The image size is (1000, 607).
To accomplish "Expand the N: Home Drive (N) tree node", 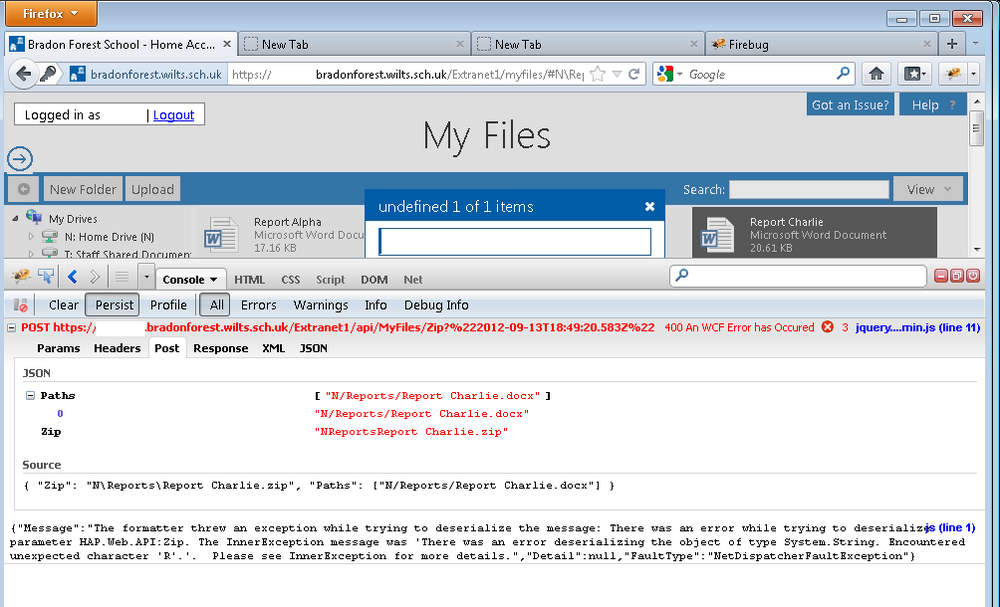I will pos(31,237).
